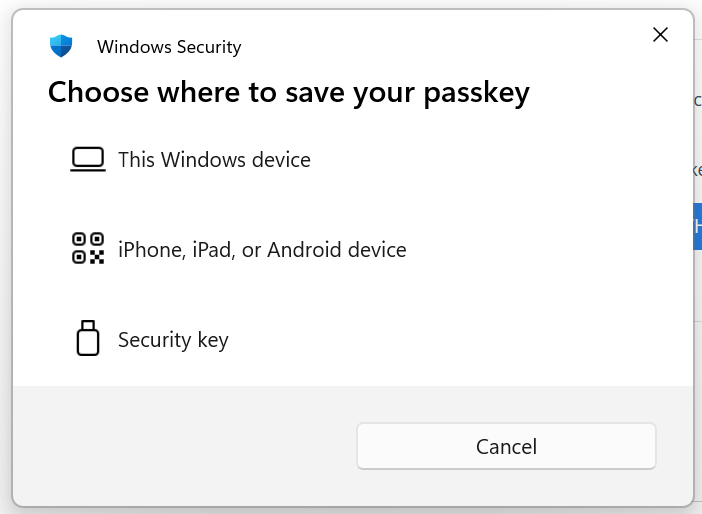
Task: Pick the "Security key" label
Action: point(173,340)
